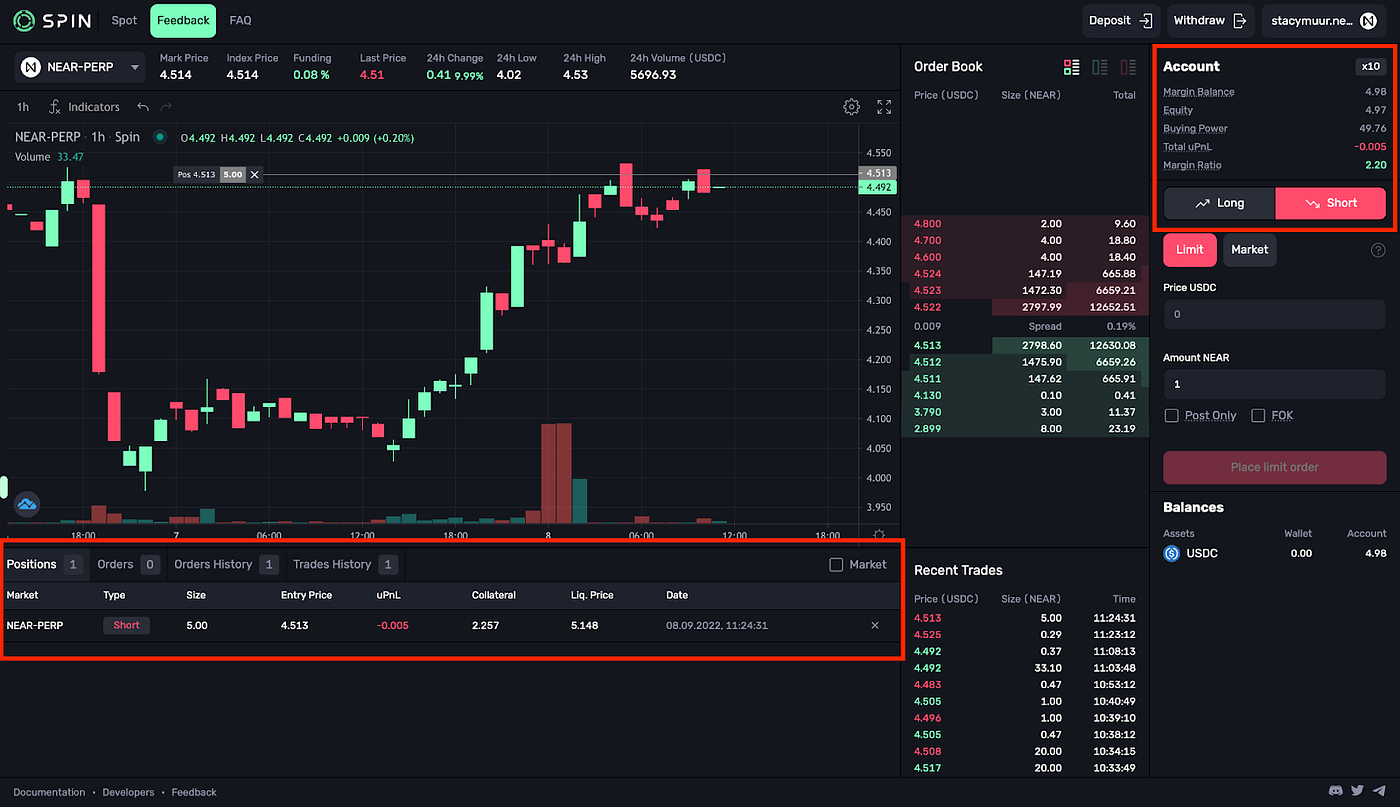This screenshot has height=807, width=1400.
Task: Close the NEAR-PERP short position
Action: pos(875,625)
